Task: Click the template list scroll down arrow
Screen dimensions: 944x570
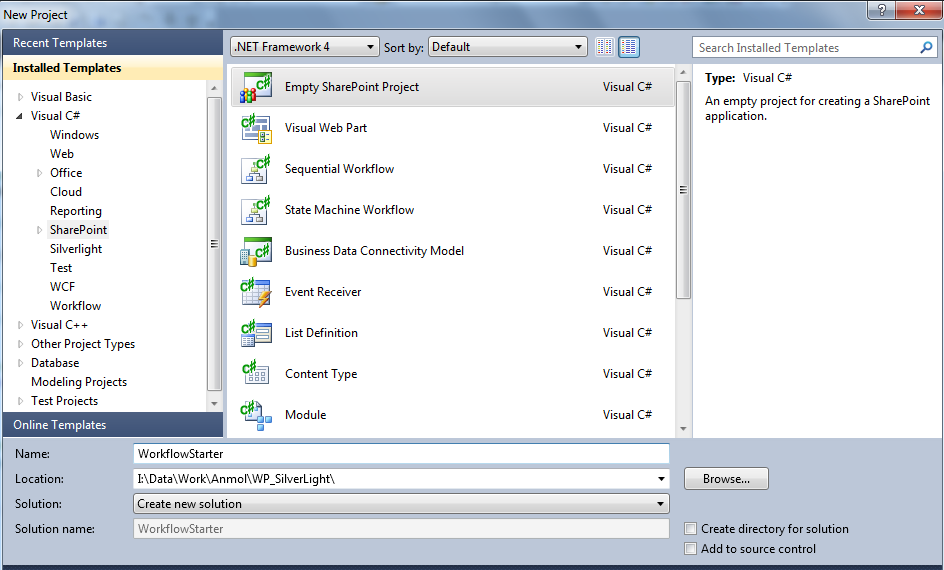Action: 683,429
